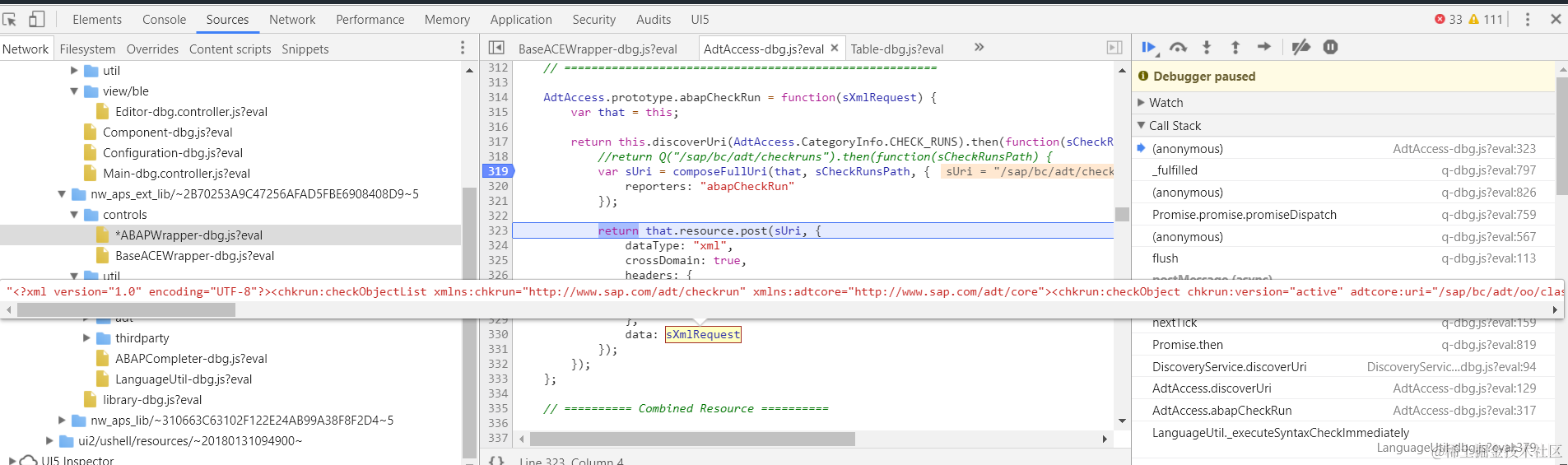This screenshot has width=1568, height=465.
Task: Click the tooltip horizontal scrollbar thumb
Action: tap(126, 310)
